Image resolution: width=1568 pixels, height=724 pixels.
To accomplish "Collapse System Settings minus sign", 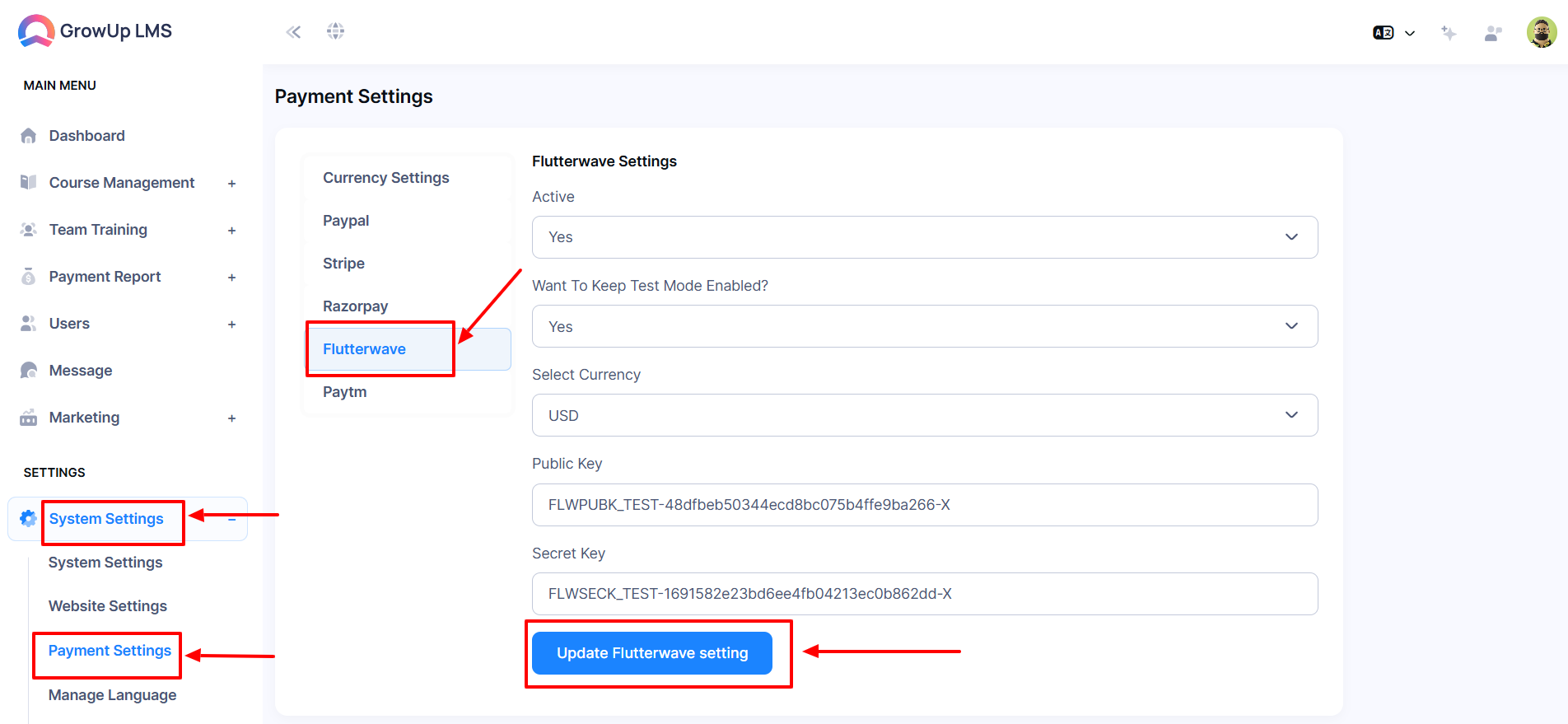I will click(x=232, y=520).
